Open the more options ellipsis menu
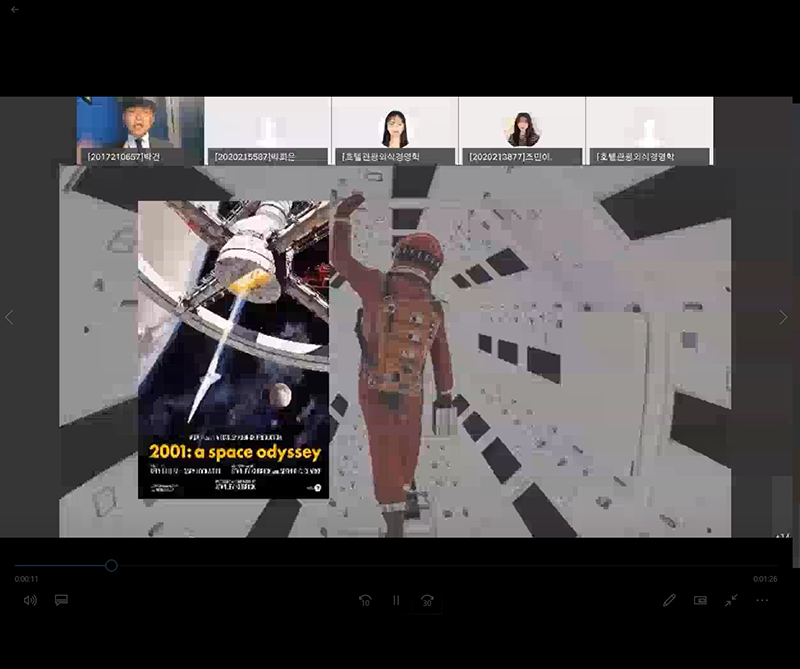800x669 pixels. coord(762,600)
